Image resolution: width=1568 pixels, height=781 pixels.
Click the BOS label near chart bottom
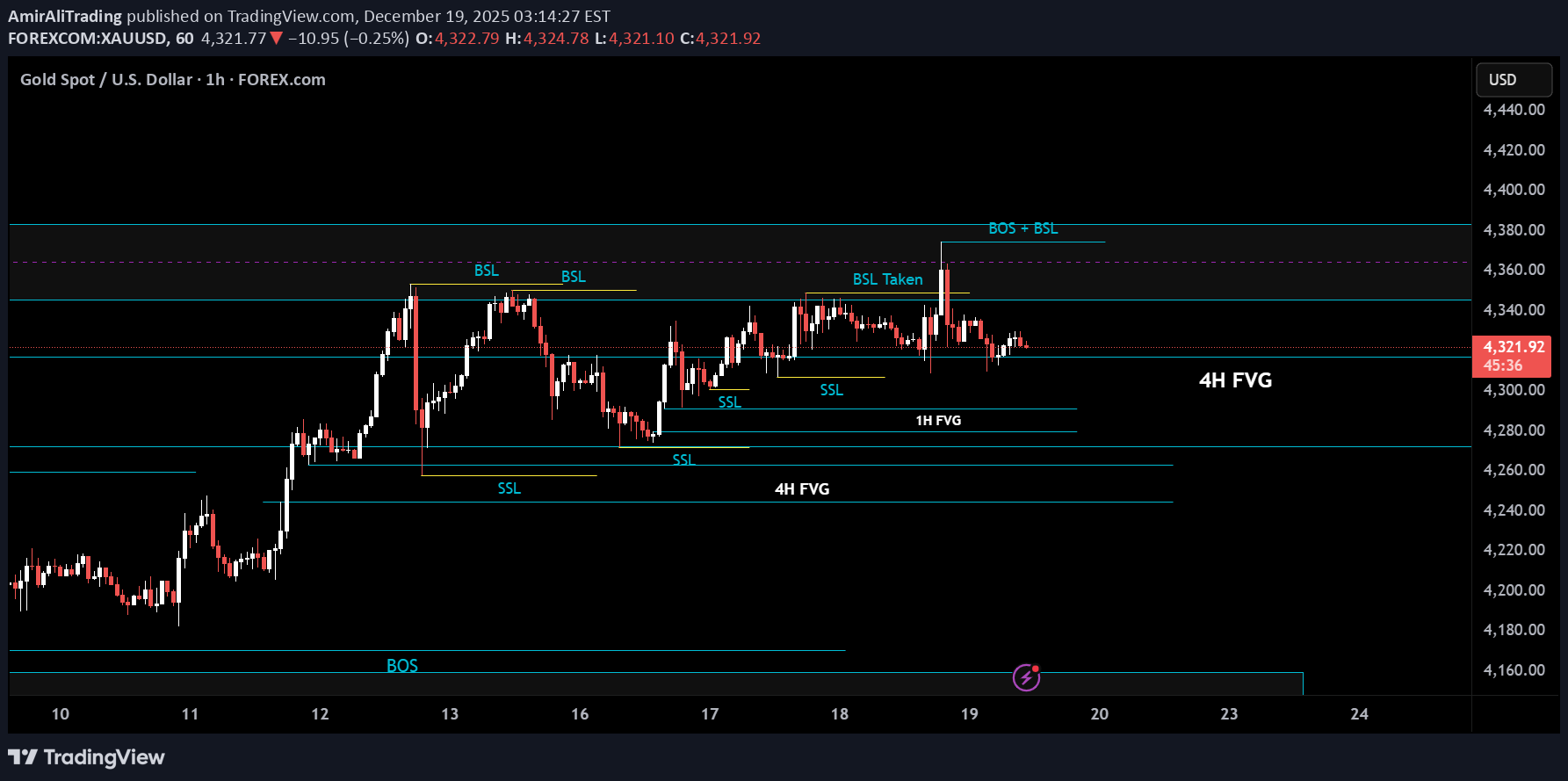tap(402, 666)
